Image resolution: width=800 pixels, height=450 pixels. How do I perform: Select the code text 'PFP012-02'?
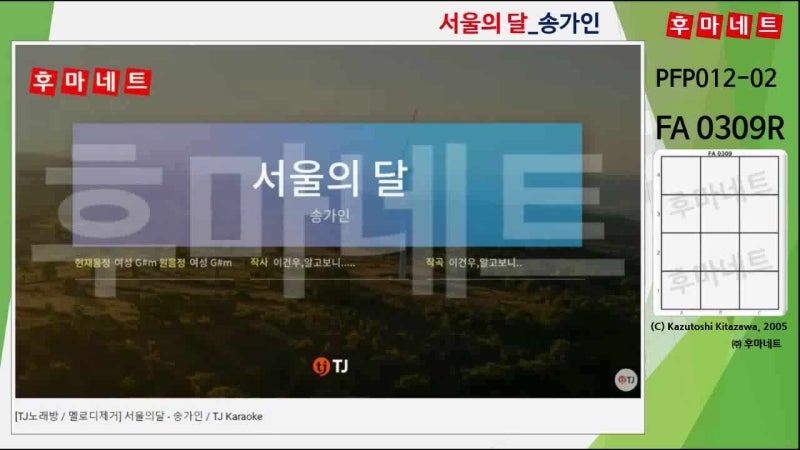coord(716,79)
